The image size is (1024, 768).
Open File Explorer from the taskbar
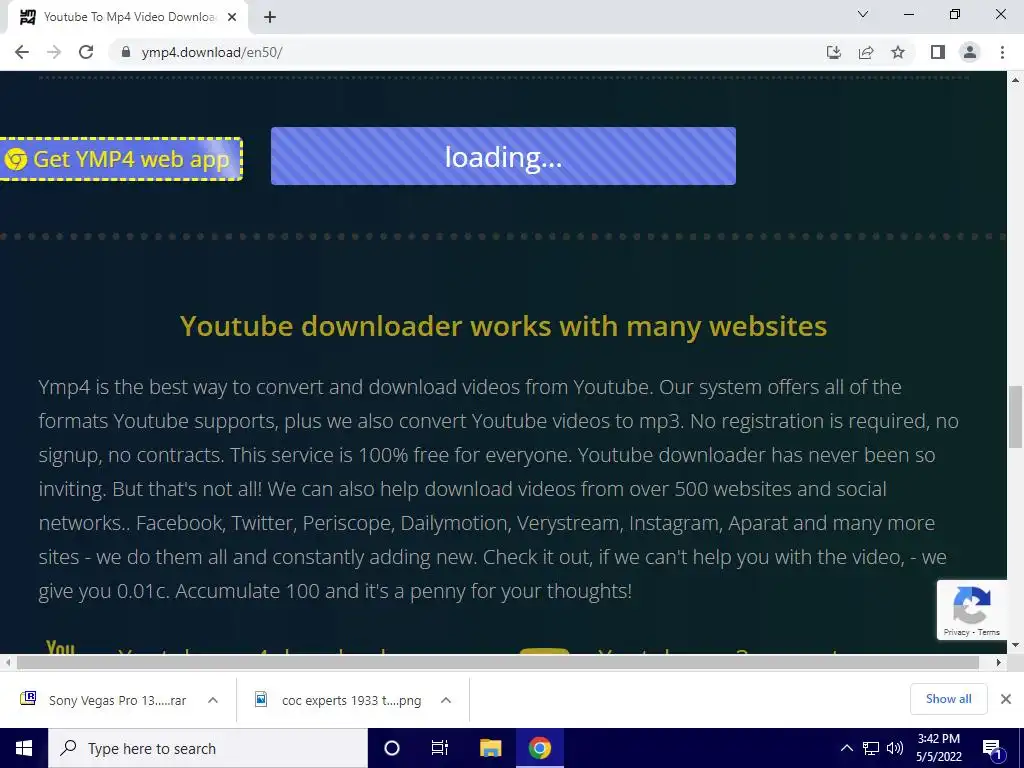click(x=490, y=748)
